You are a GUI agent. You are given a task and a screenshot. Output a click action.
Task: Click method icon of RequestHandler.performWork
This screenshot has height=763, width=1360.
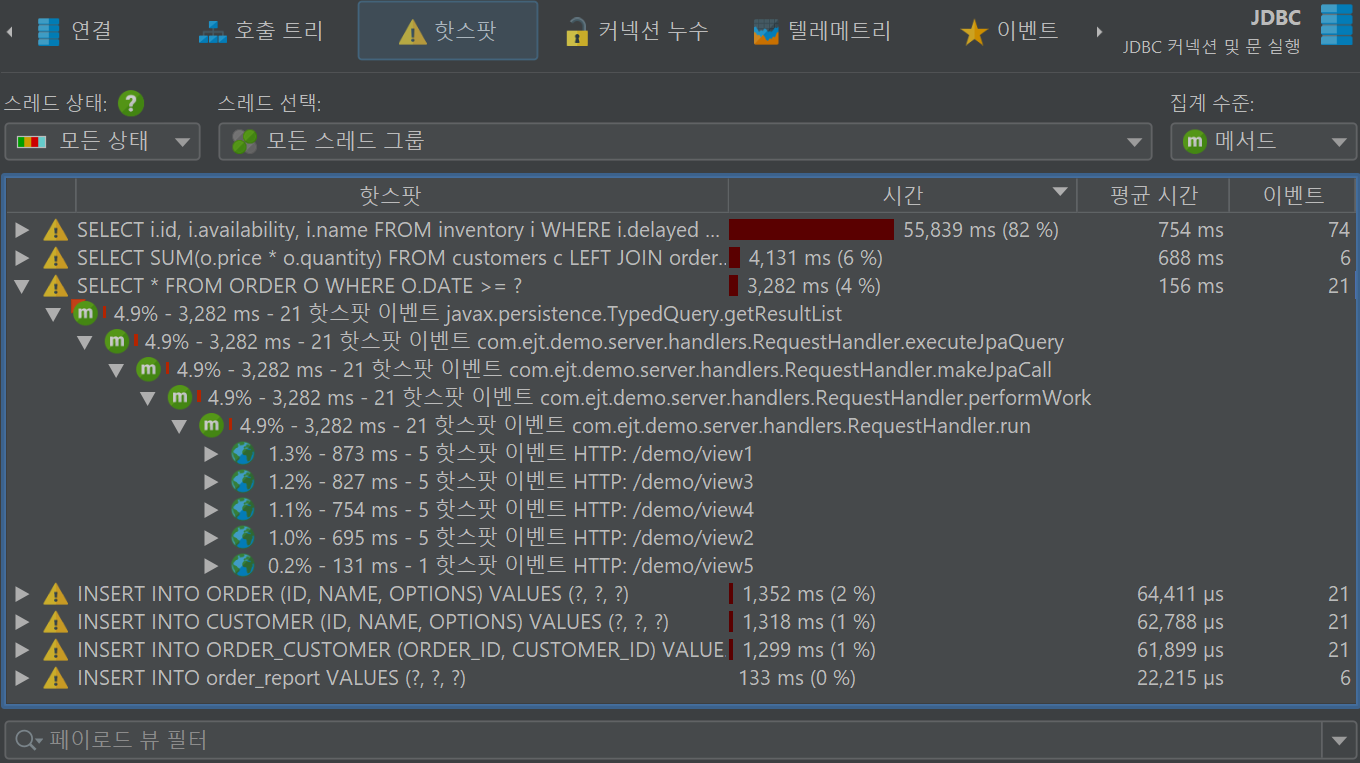point(180,398)
